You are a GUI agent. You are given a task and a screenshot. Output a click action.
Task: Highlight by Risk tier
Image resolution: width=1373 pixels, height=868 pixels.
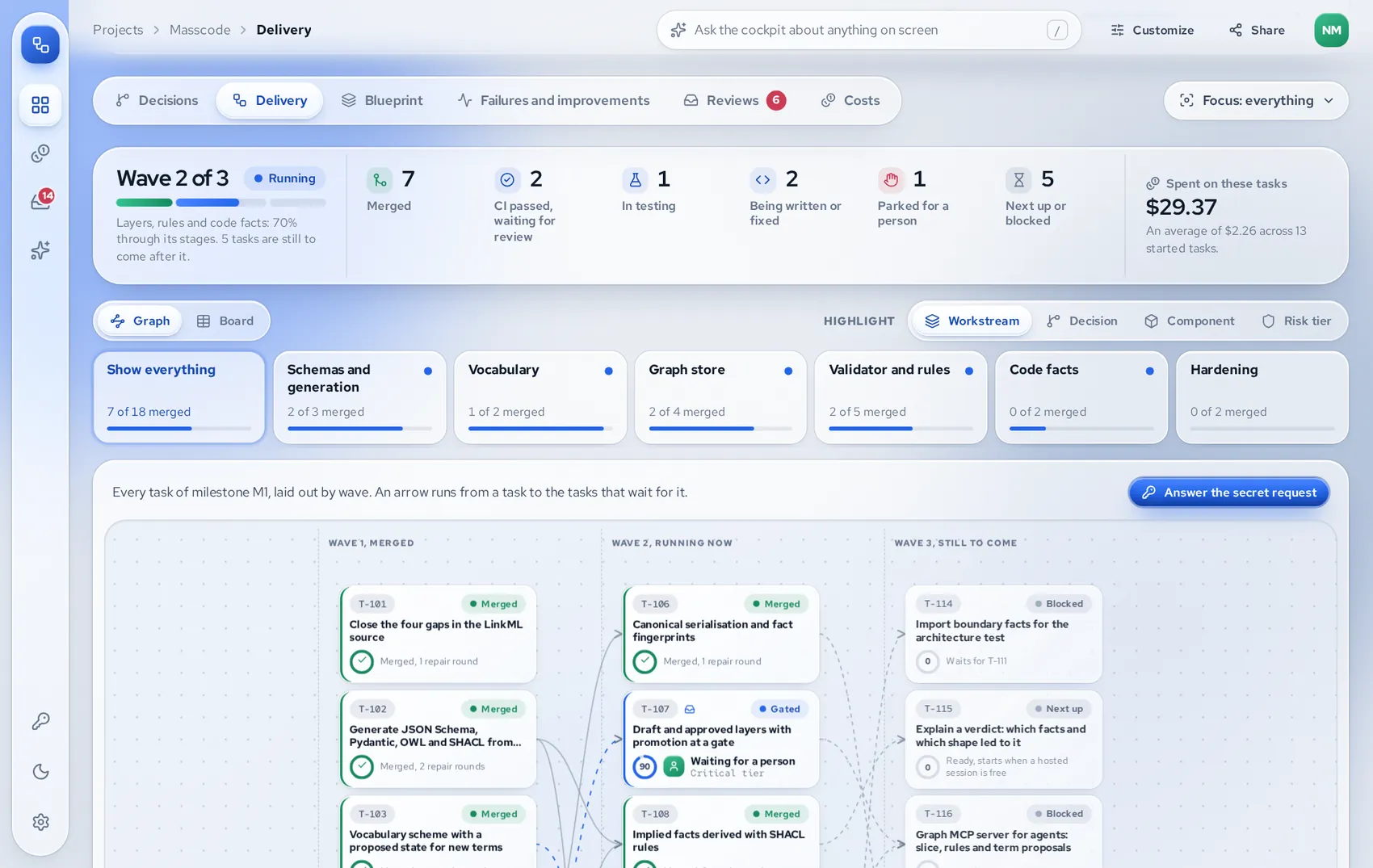tap(1296, 321)
